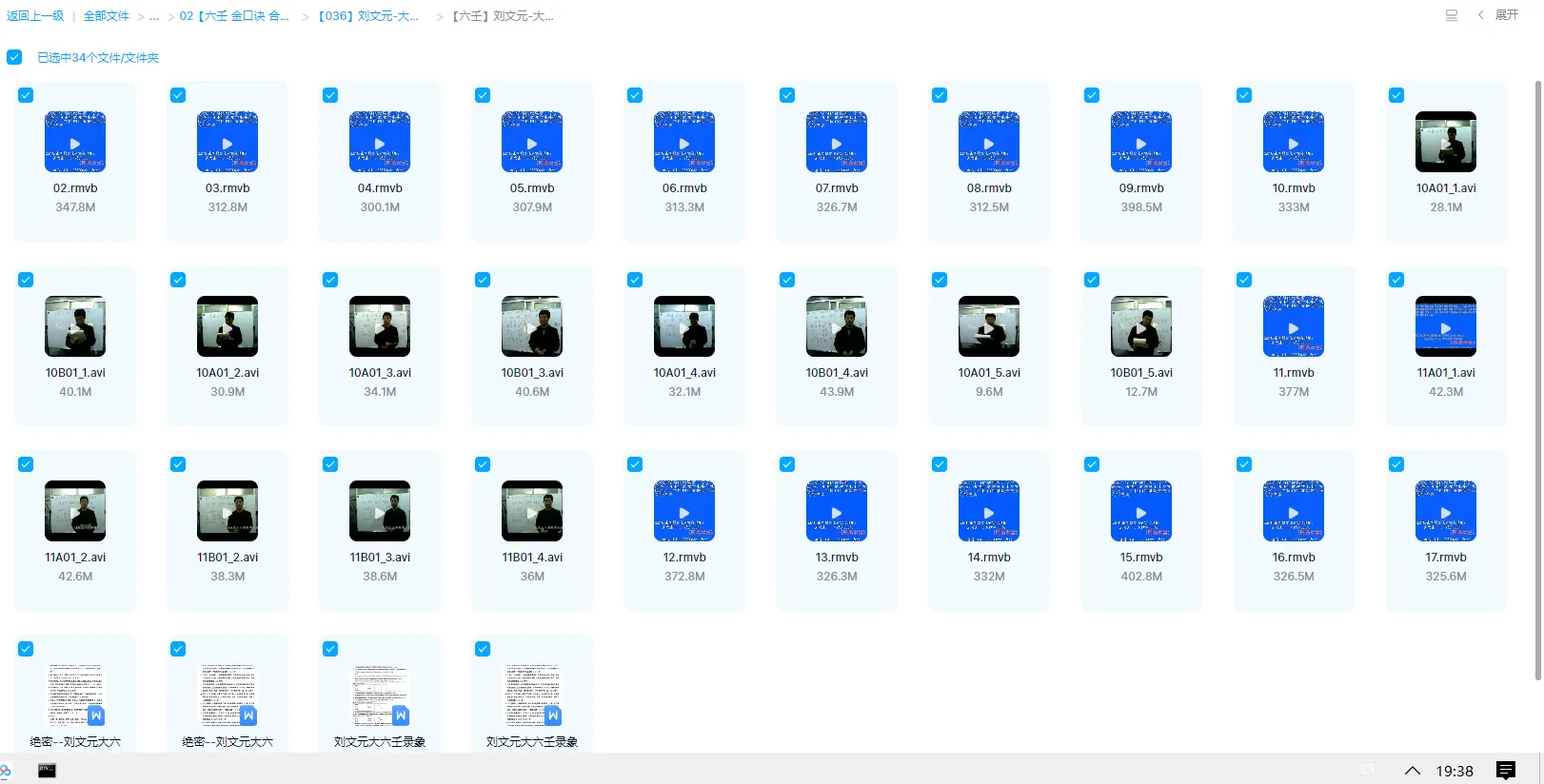The height and width of the screenshot is (784, 1544).
Task: Open the 10B01_3.avi video thumbnail
Action: (x=532, y=326)
